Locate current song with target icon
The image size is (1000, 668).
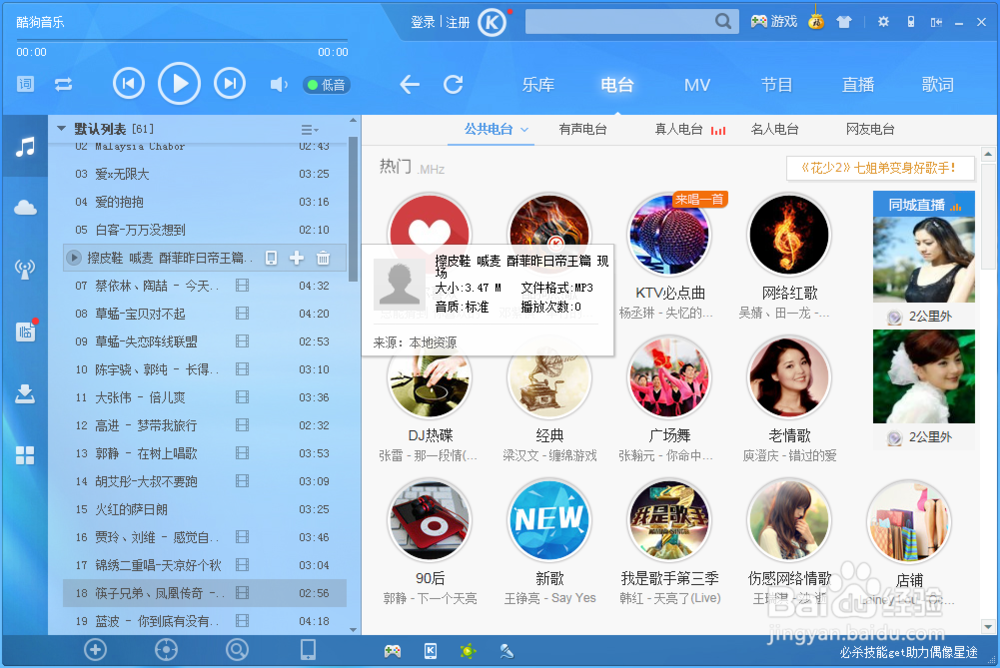[166, 649]
